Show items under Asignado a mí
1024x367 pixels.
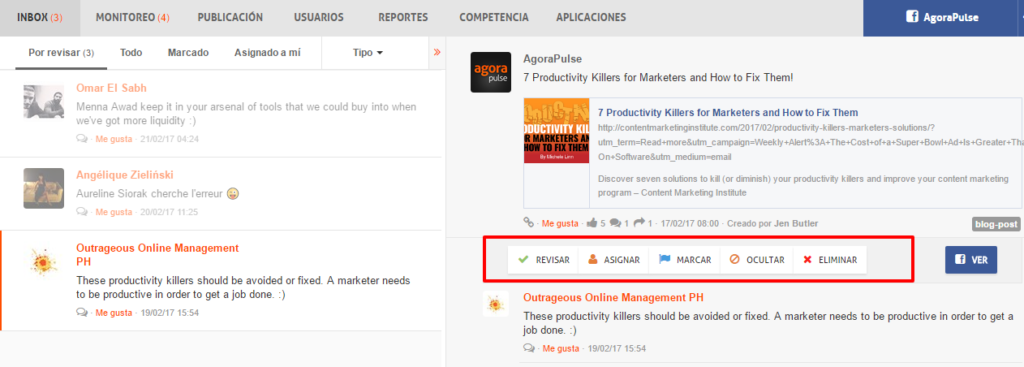click(x=267, y=53)
